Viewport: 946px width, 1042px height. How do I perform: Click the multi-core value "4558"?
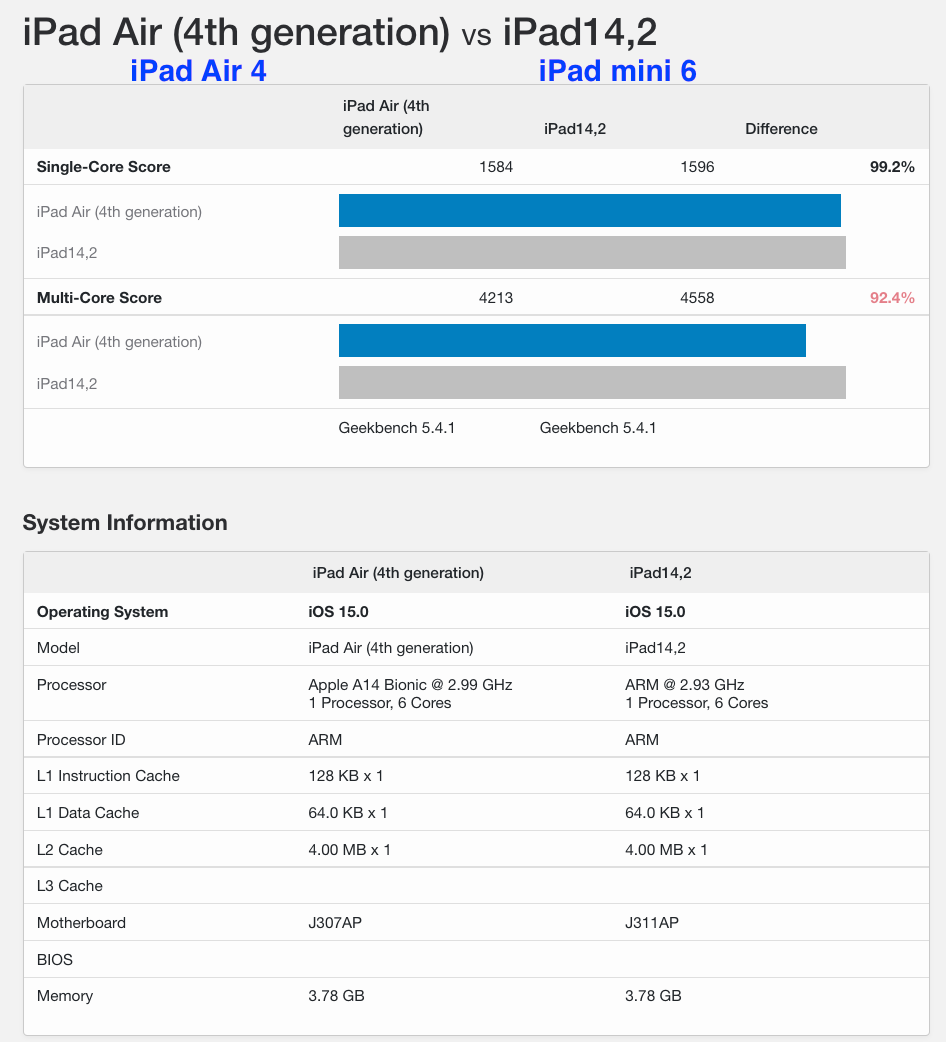(x=697, y=298)
